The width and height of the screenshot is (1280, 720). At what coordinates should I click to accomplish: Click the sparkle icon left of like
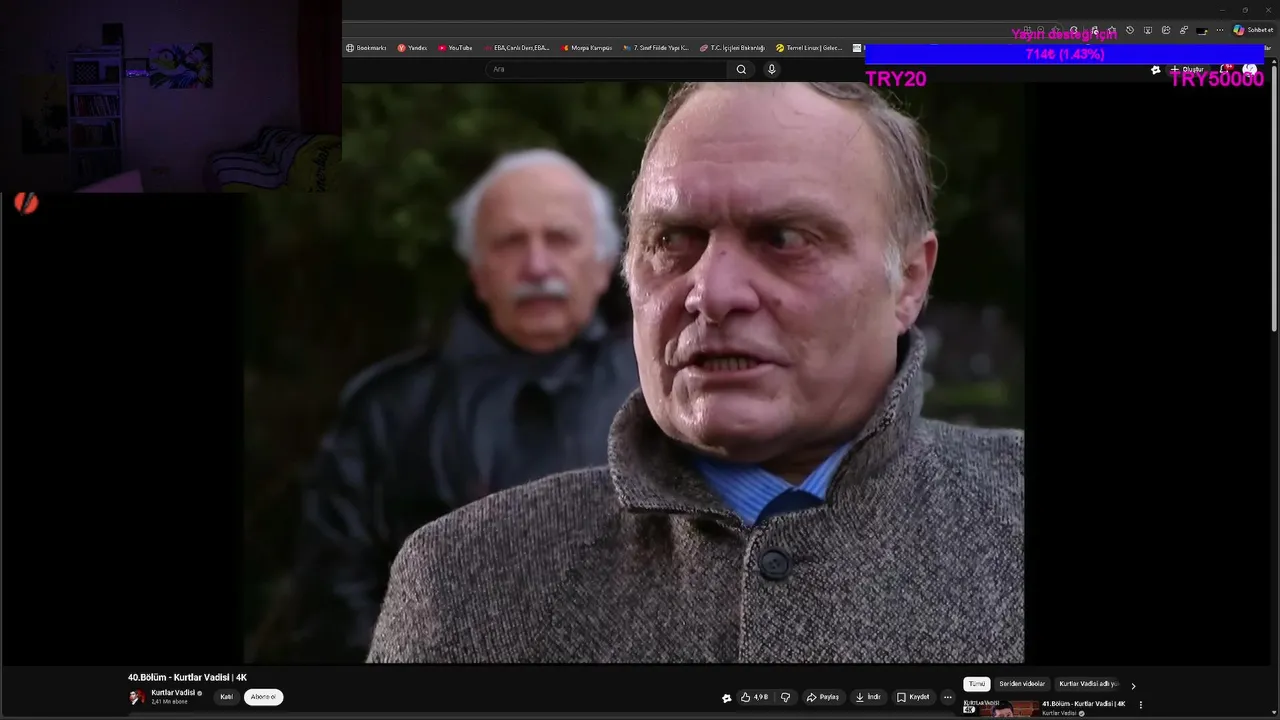726,698
